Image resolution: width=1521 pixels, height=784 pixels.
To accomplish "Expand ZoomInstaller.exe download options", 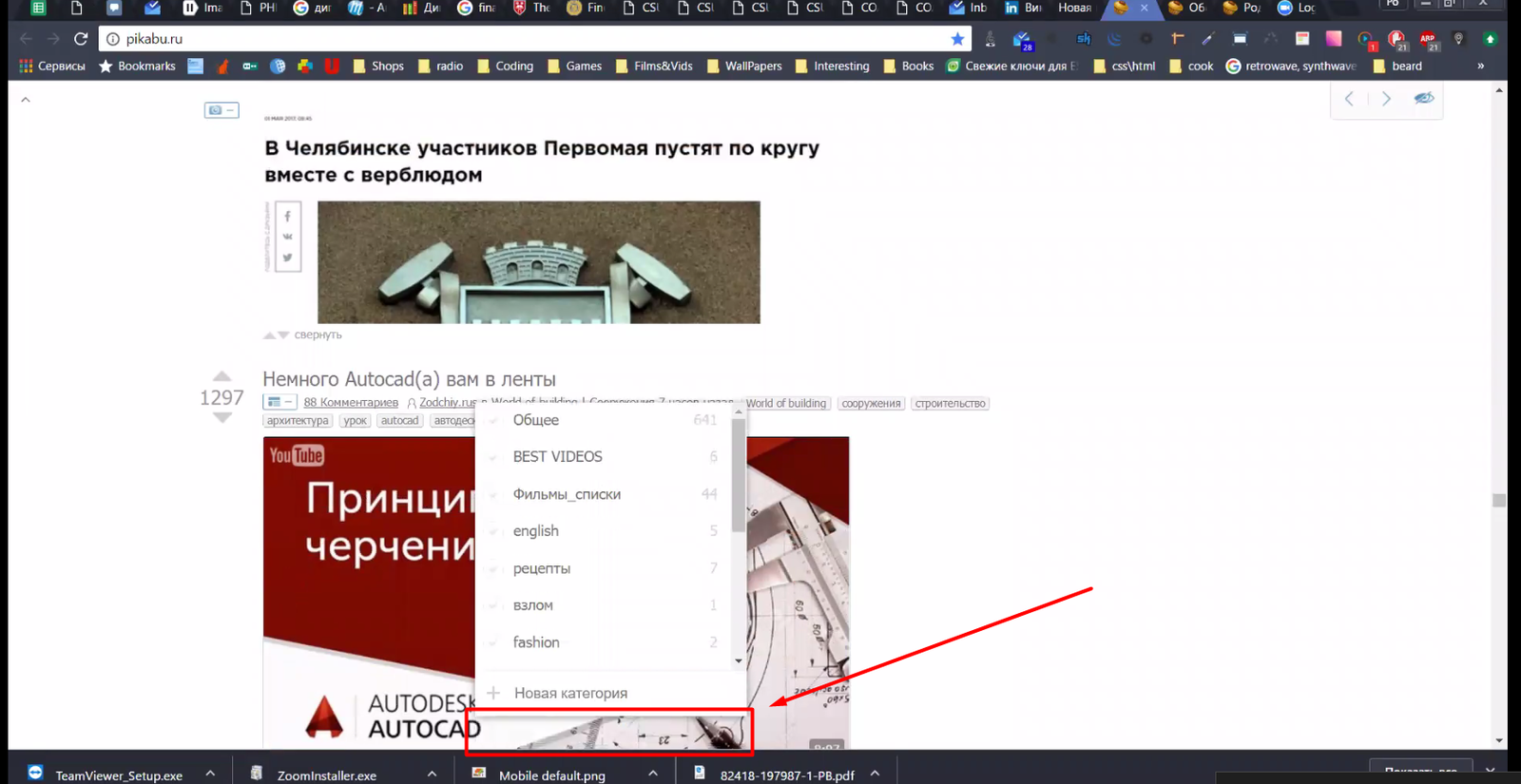I will [x=432, y=774].
